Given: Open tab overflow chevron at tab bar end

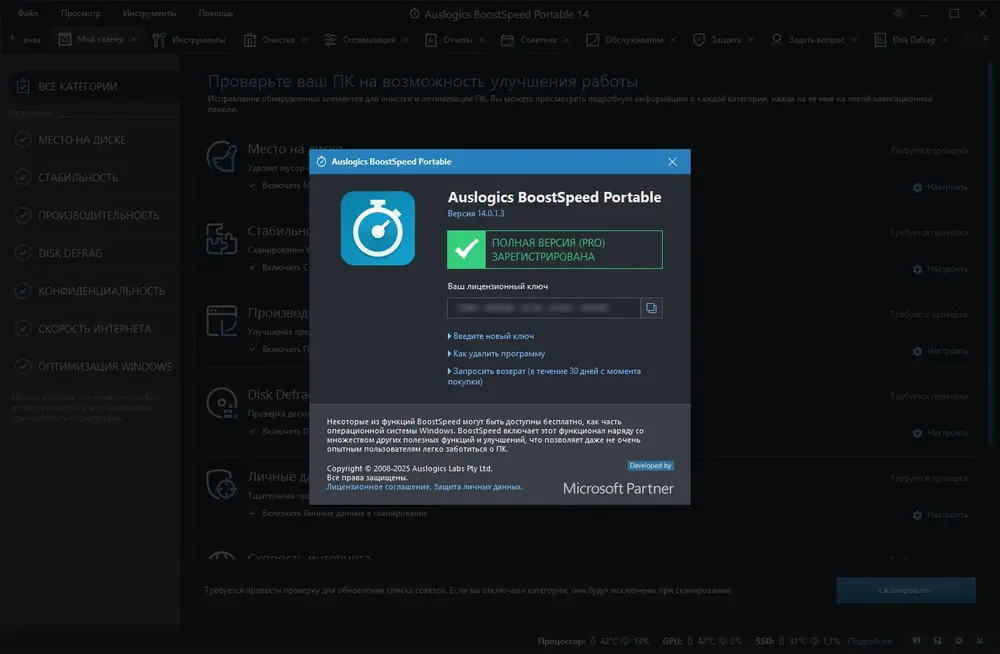Looking at the screenshot, I should point(985,39).
